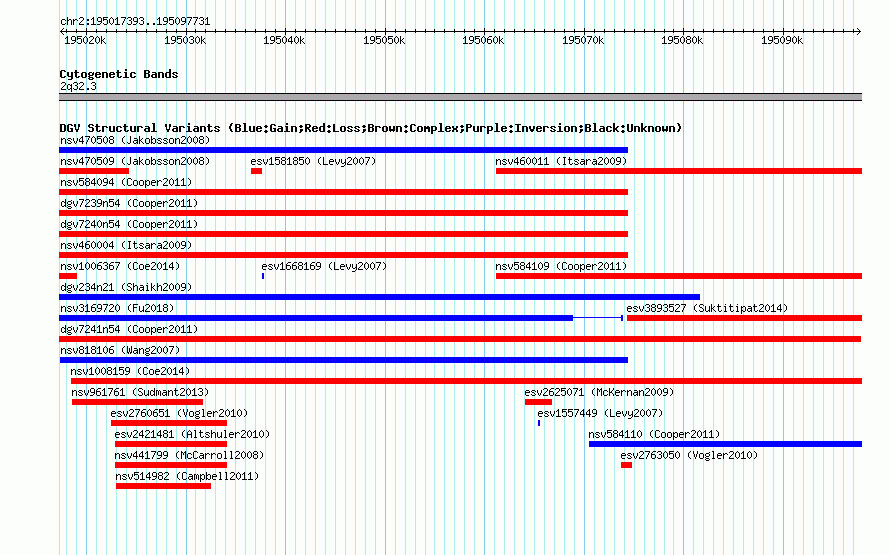This screenshot has width=890, height=555.
Task: Click the chr2:195017393..195097731 coordinates text
Action: (x=135, y=21)
